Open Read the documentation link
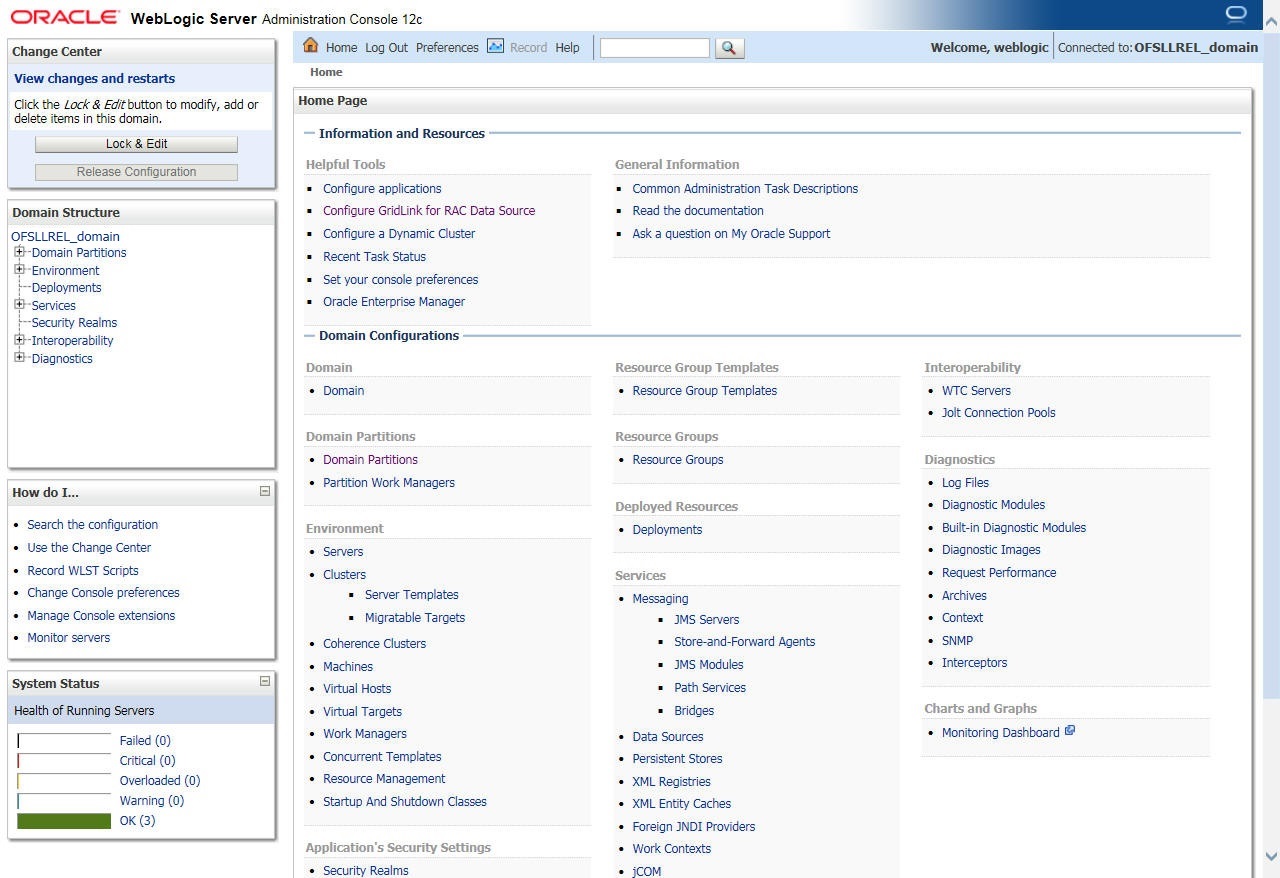This screenshot has height=878, width=1280. pyautogui.click(x=698, y=211)
